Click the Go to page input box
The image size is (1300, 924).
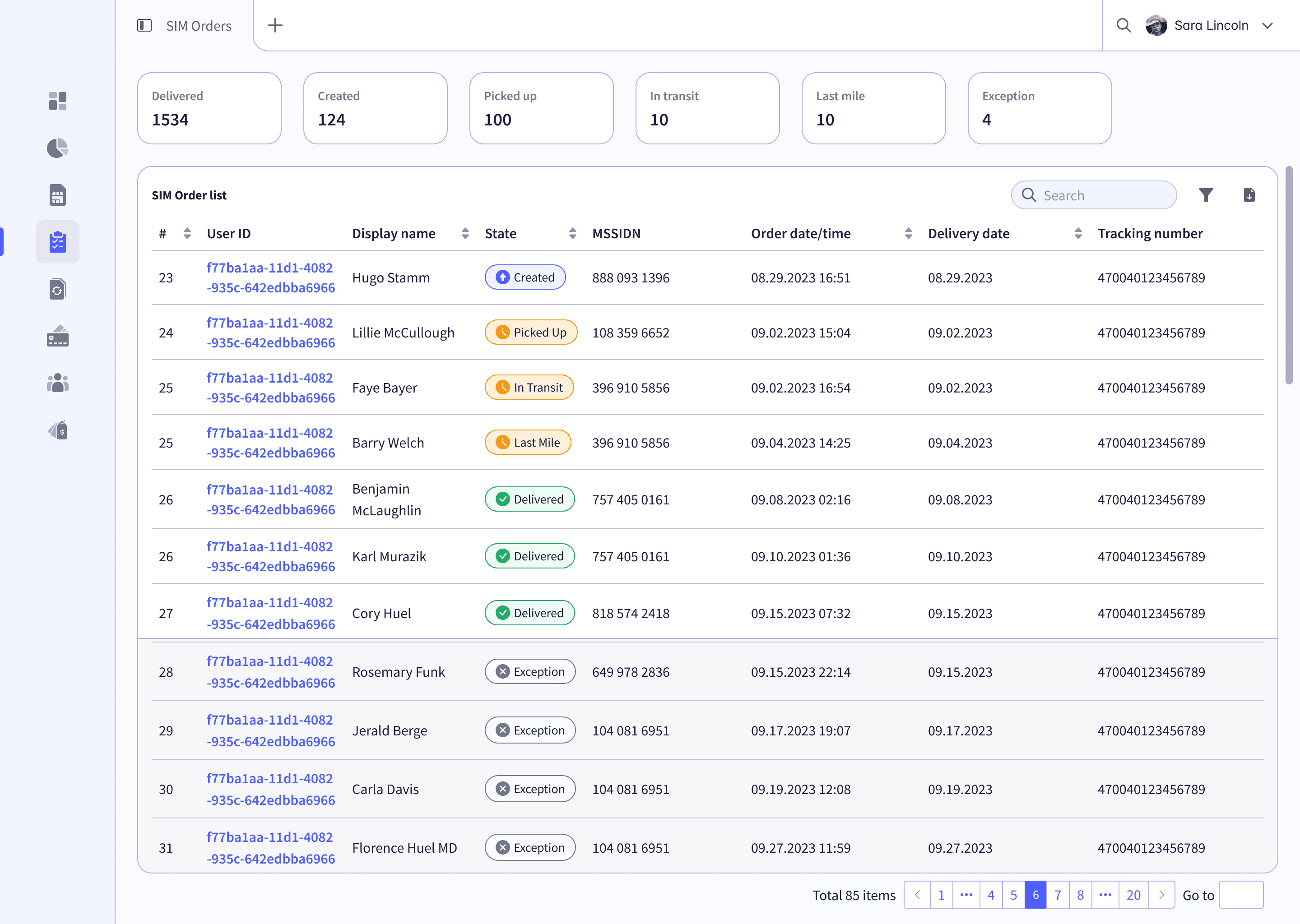coord(1241,895)
